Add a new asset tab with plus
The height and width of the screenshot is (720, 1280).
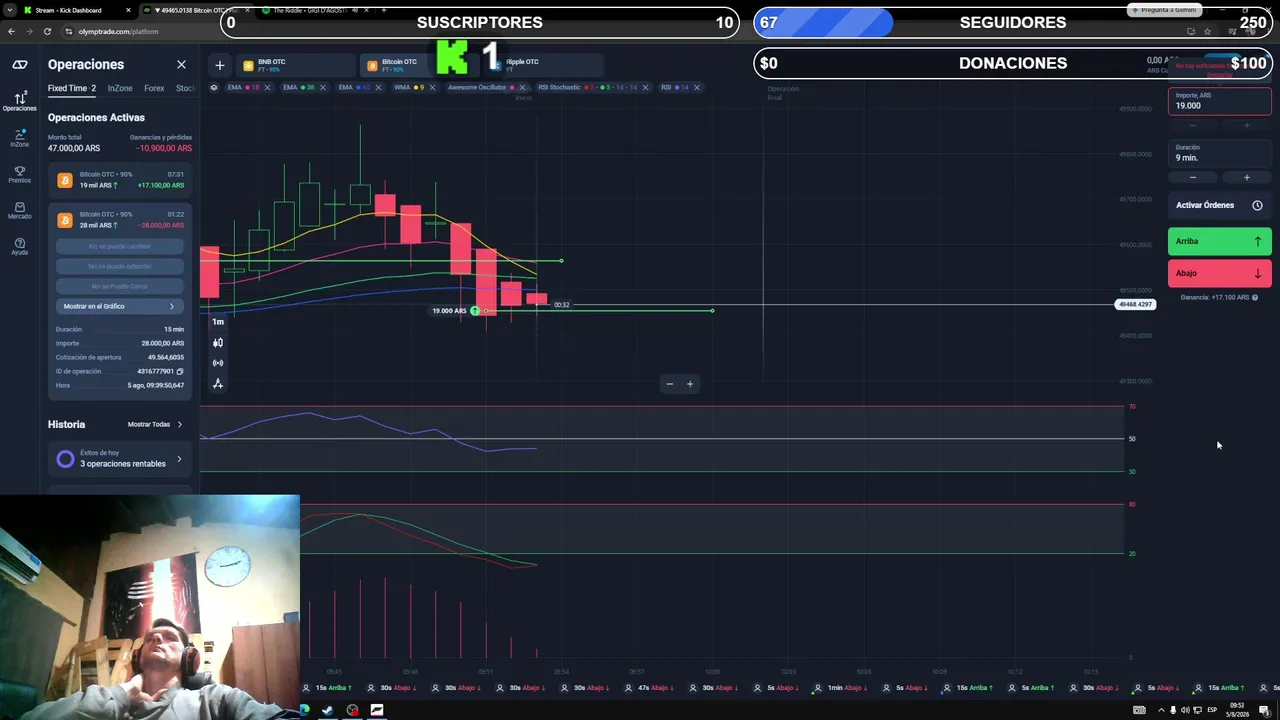219,66
